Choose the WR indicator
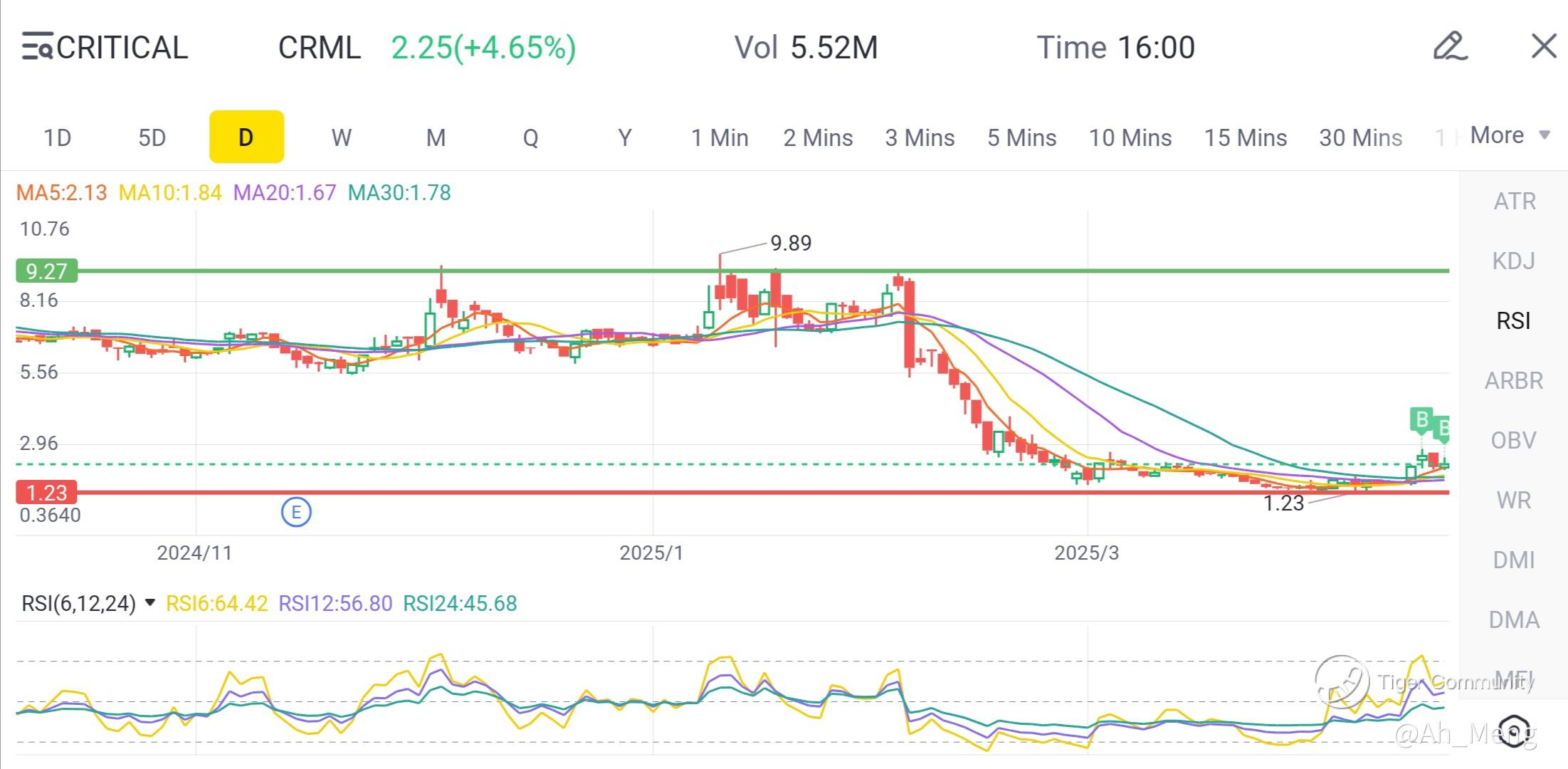This screenshot has height=769, width=1568. pyautogui.click(x=1513, y=501)
